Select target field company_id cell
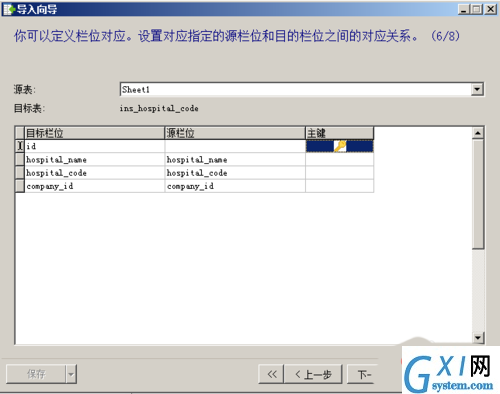Image resolution: width=500 pixels, height=394 pixels. click(x=95, y=186)
